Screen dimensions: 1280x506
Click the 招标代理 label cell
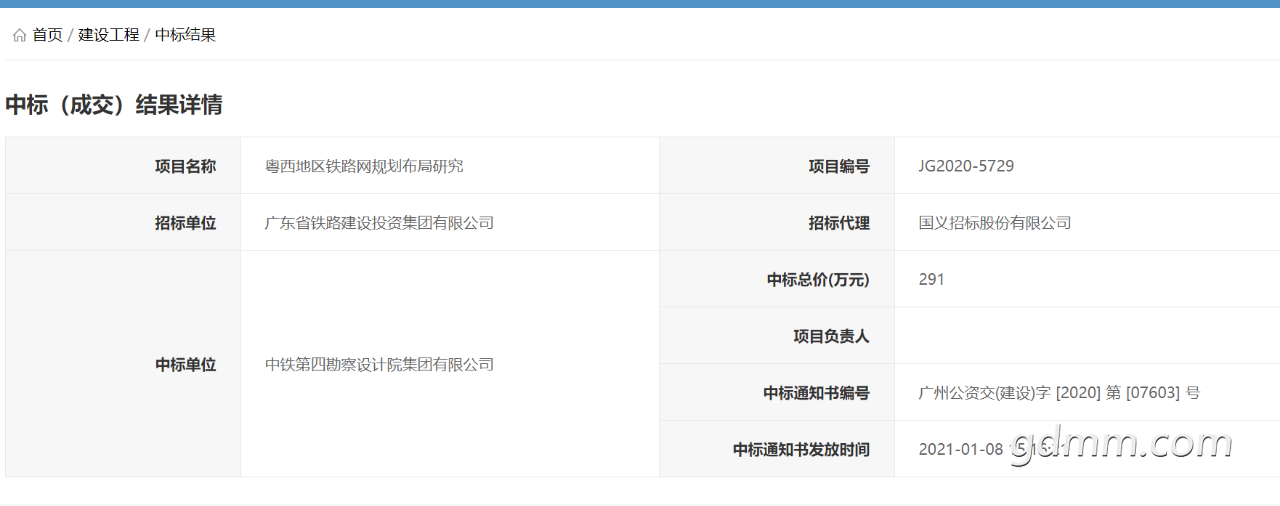[838, 223]
